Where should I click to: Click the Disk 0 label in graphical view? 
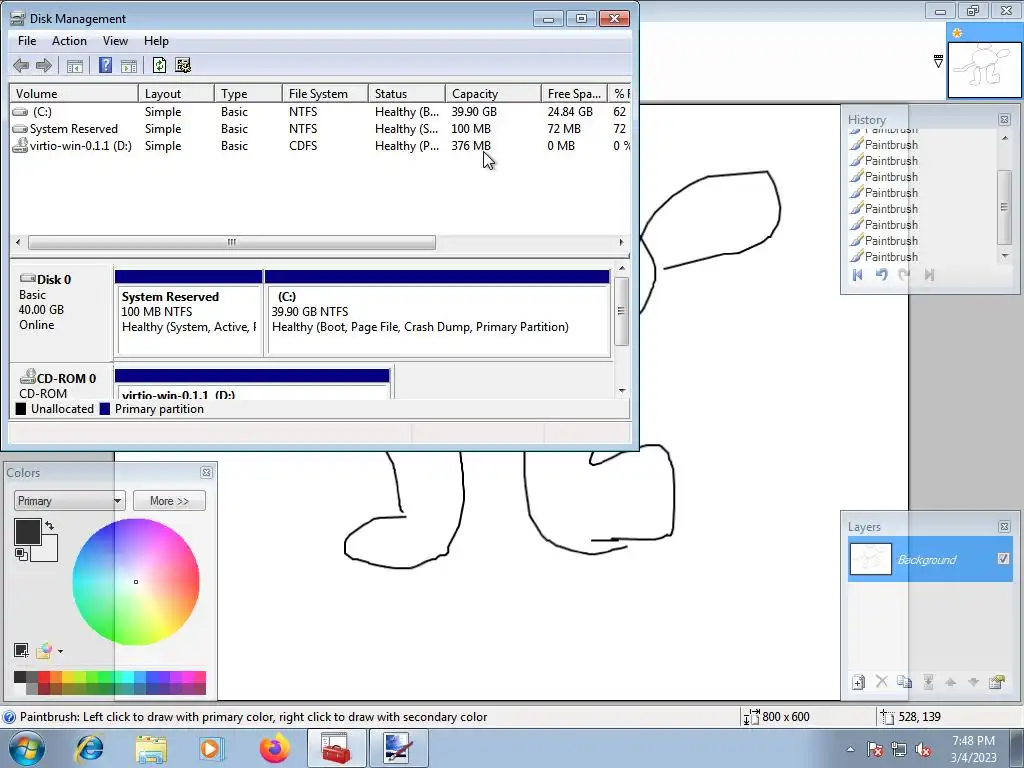click(54, 280)
